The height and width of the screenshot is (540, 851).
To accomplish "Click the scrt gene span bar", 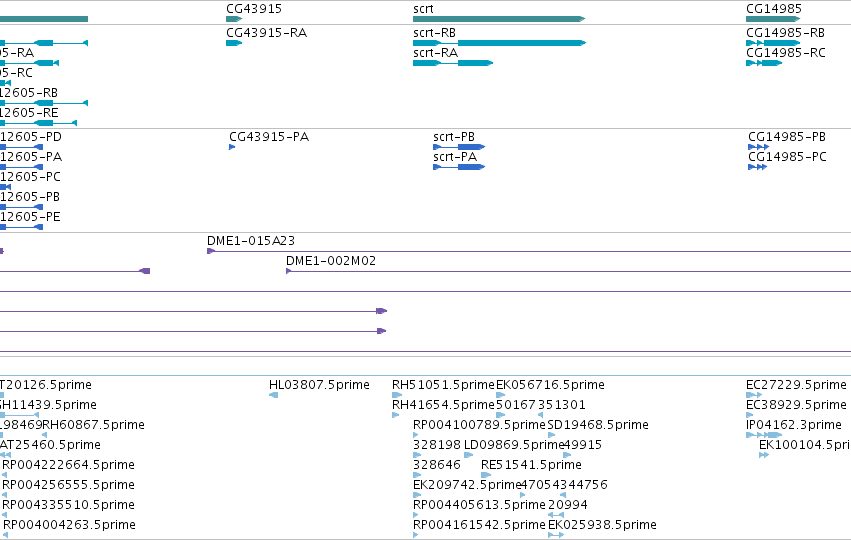I will 499,19.
